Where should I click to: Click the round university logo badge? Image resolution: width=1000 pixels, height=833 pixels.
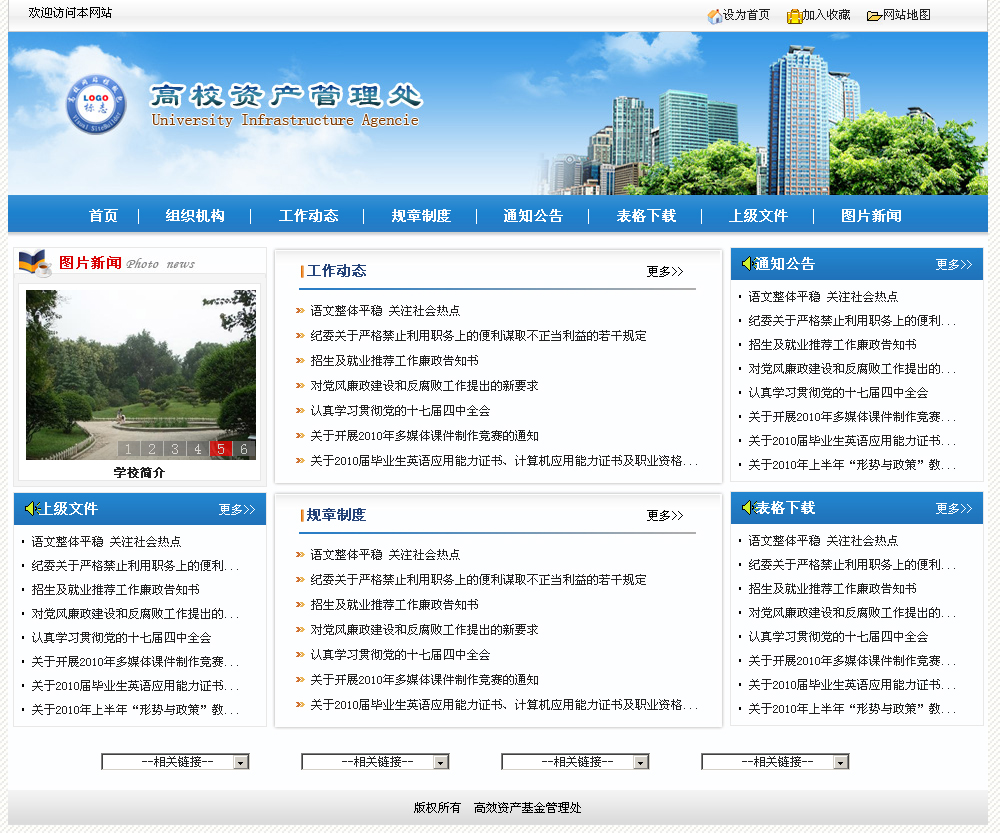click(96, 105)
